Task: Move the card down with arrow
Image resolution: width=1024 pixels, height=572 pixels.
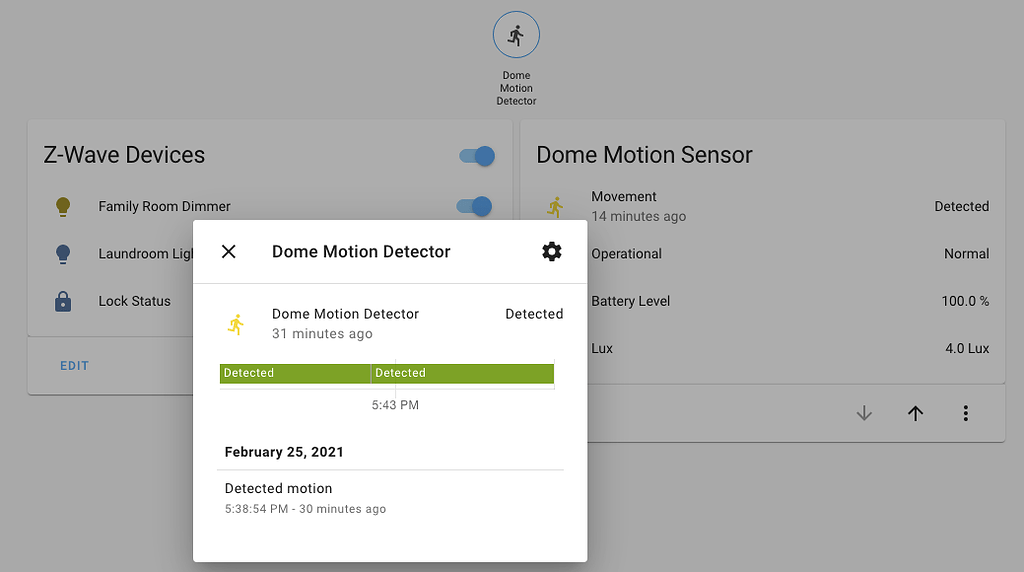Action: [x=864, y=413]
